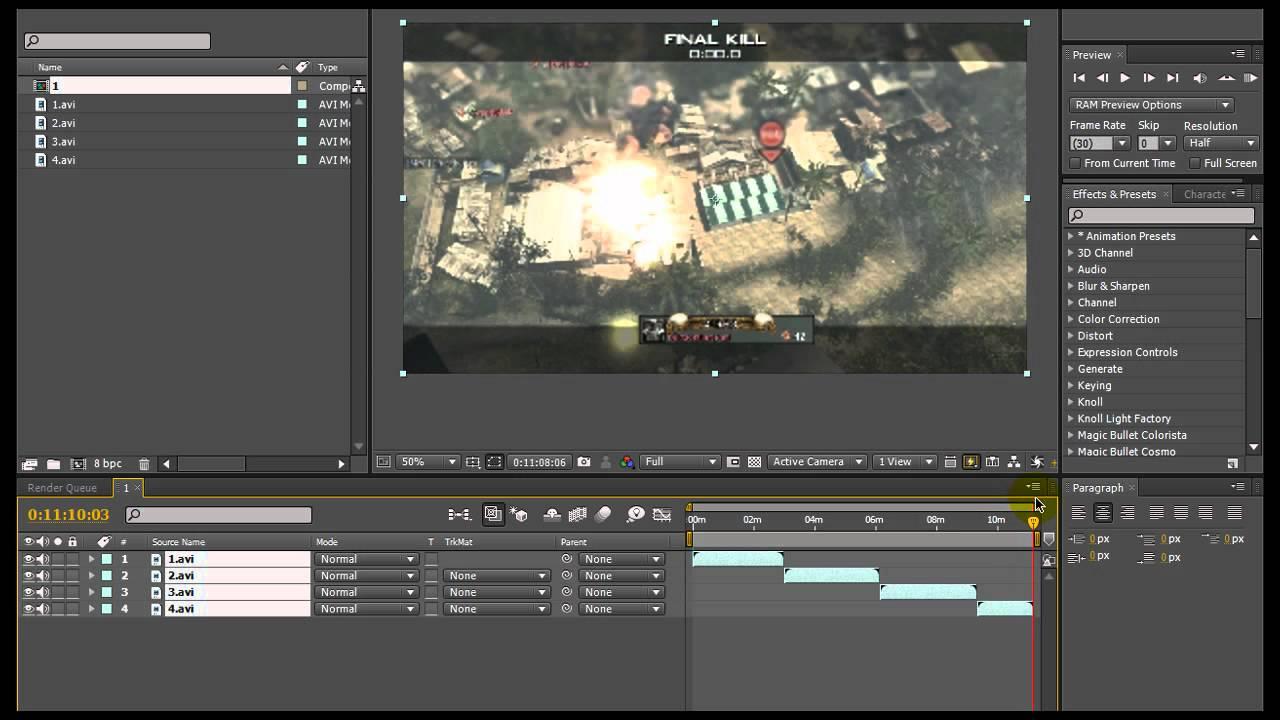The height and width of the screenshot is (720, 1280).
Task: Toggle Fast Previews button in viewer
Action: click(971, 462)
